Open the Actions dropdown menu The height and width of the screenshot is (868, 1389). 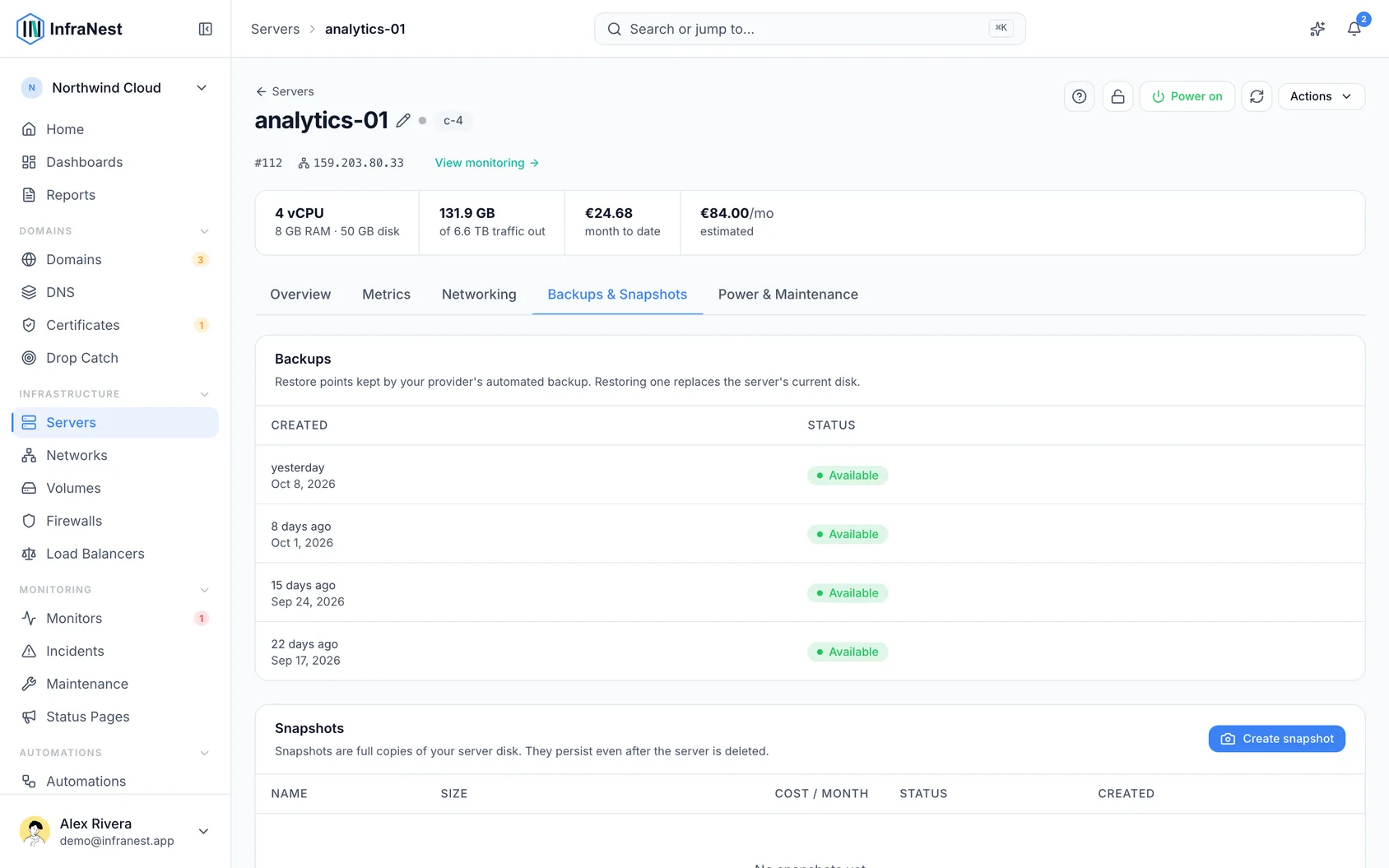tap(1322, 96)
